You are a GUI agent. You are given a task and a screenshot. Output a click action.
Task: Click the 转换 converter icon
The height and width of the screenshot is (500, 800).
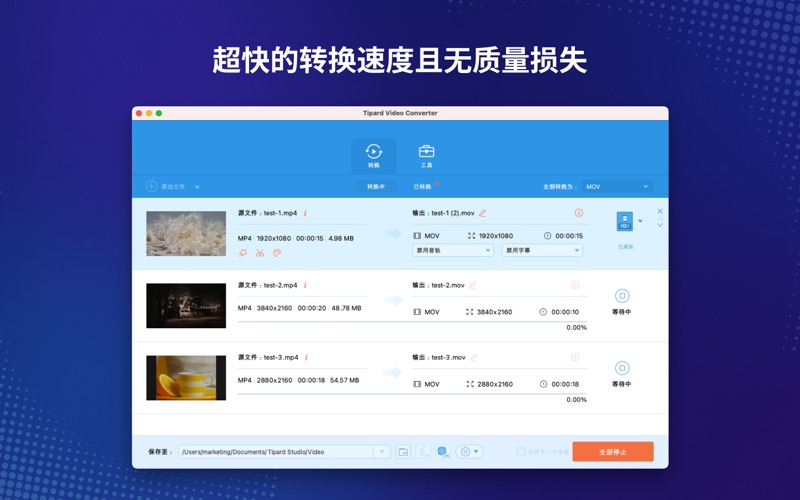373,155
